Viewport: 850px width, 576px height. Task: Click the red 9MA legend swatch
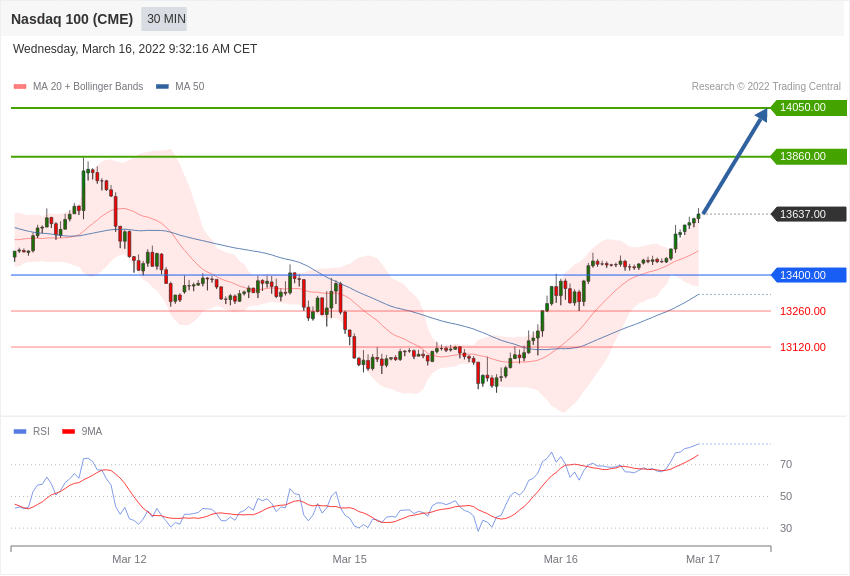click(x=68, y=432)
